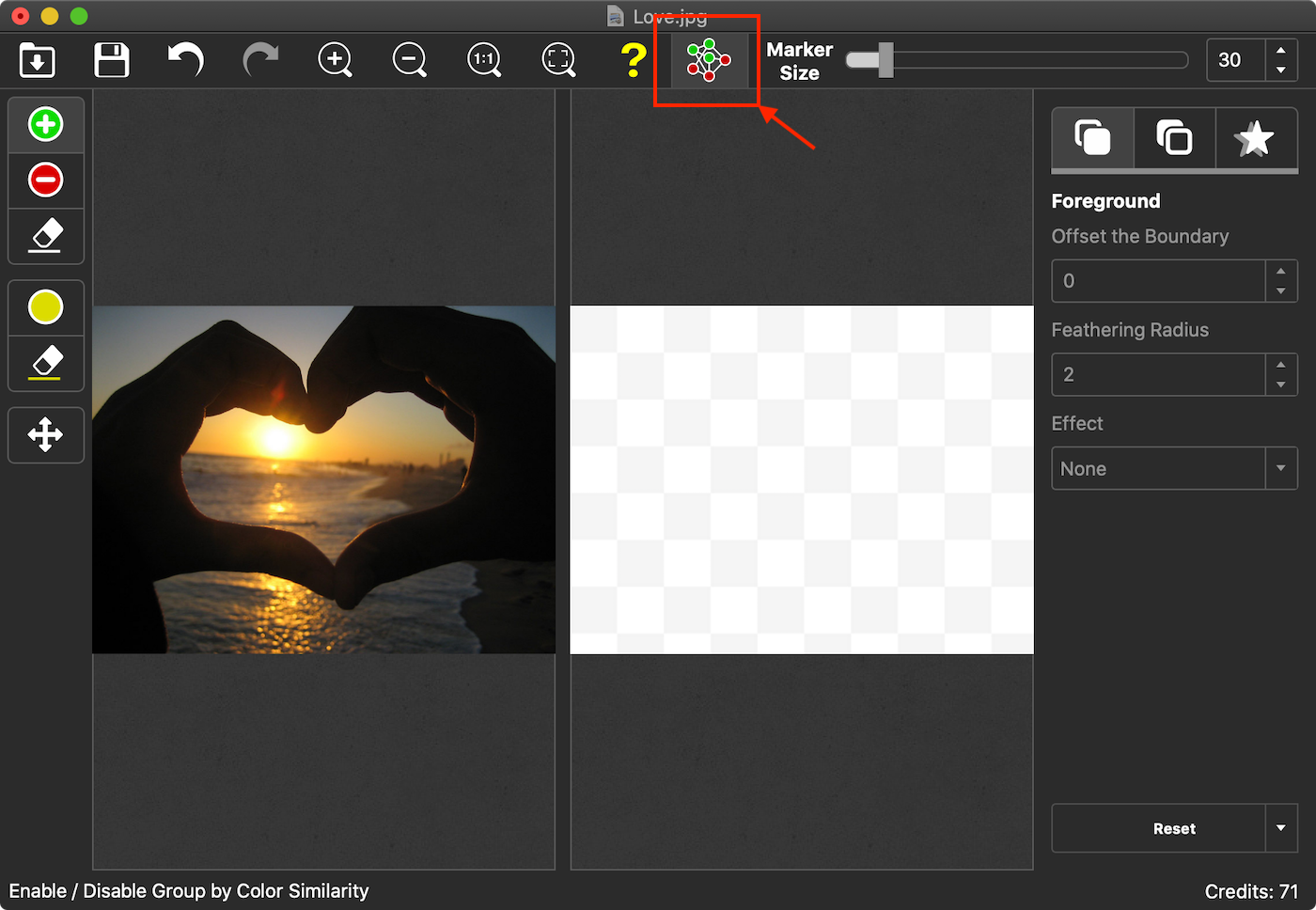
Task: Click the Undo icon
Action: [x=185, y=59]
